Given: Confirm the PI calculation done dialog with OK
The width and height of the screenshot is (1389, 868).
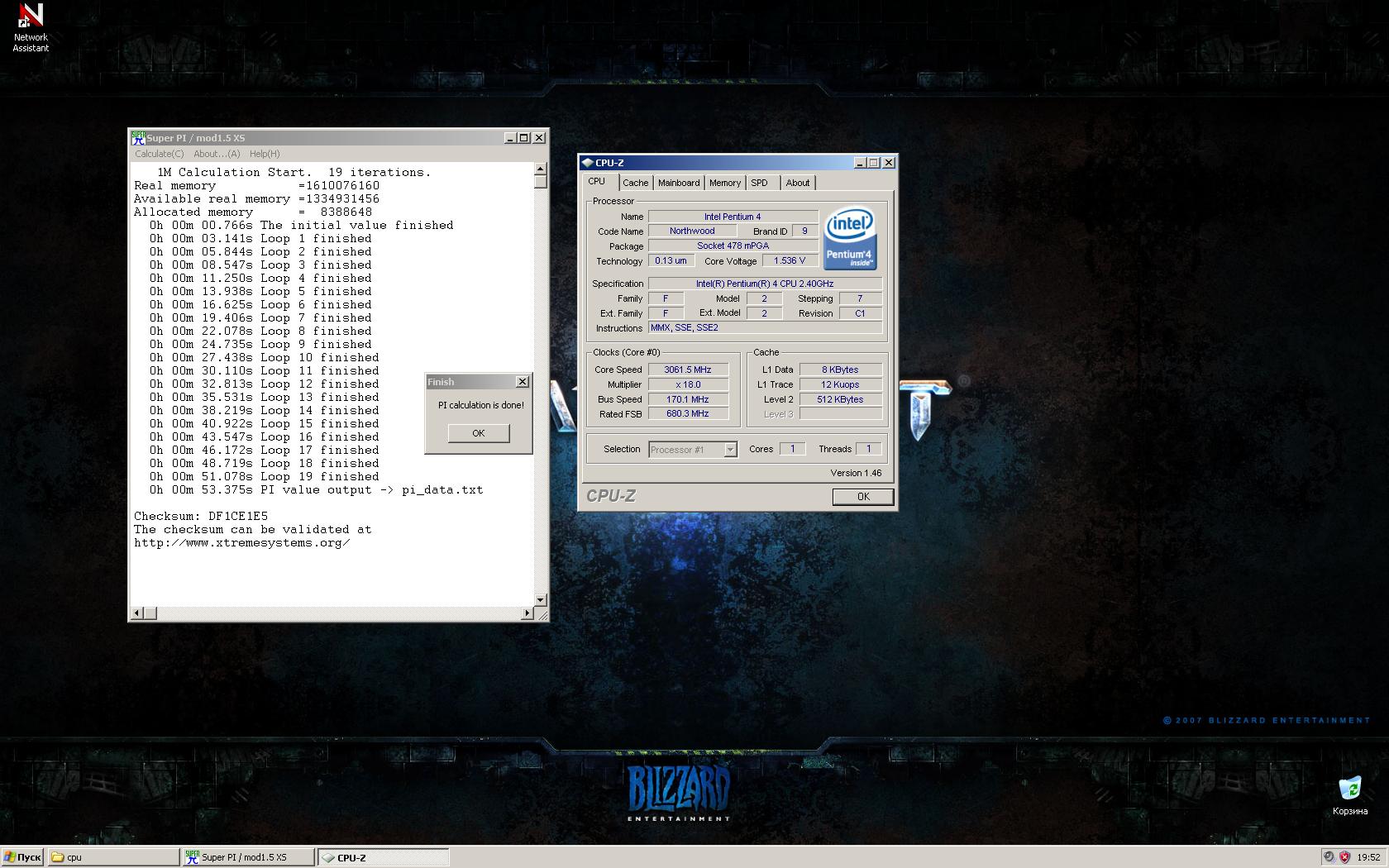Looking at the screenshot, I should point(479,433).
